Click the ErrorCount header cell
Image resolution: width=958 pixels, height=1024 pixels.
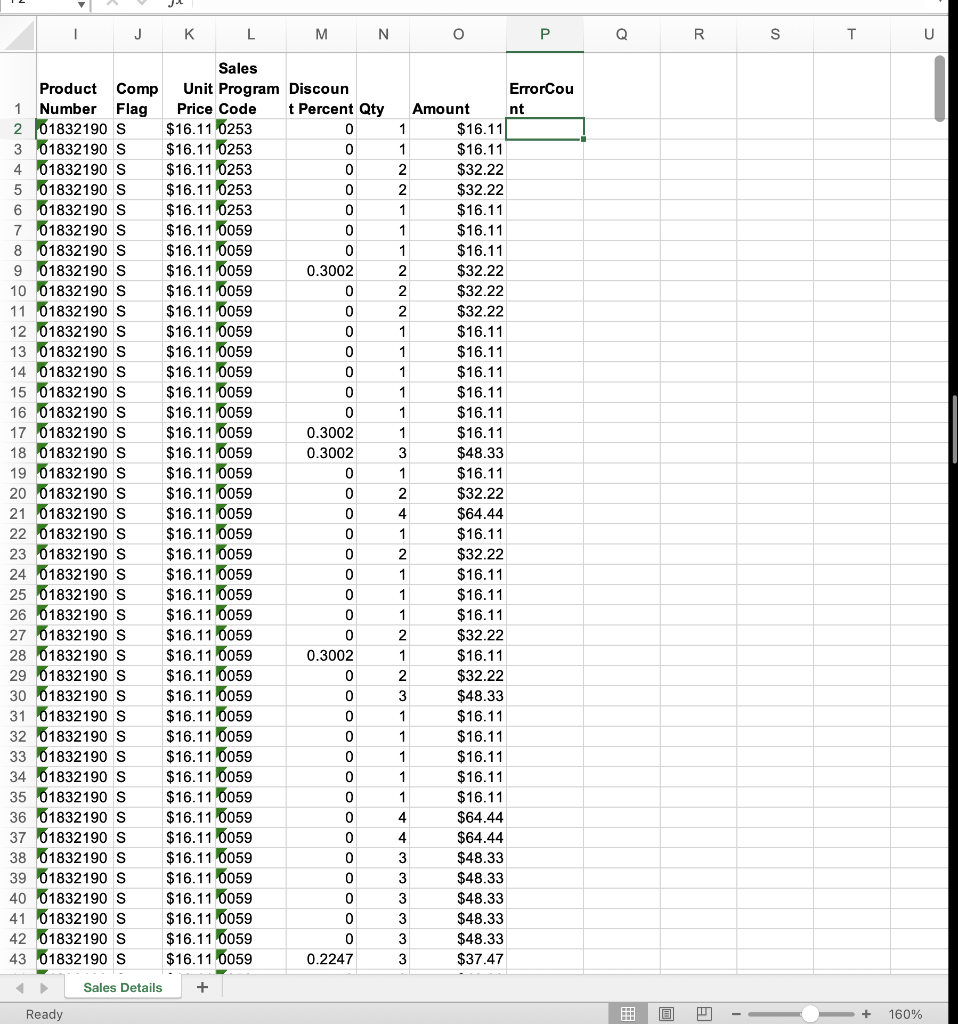pyautogui.click(x=544, y=89)
